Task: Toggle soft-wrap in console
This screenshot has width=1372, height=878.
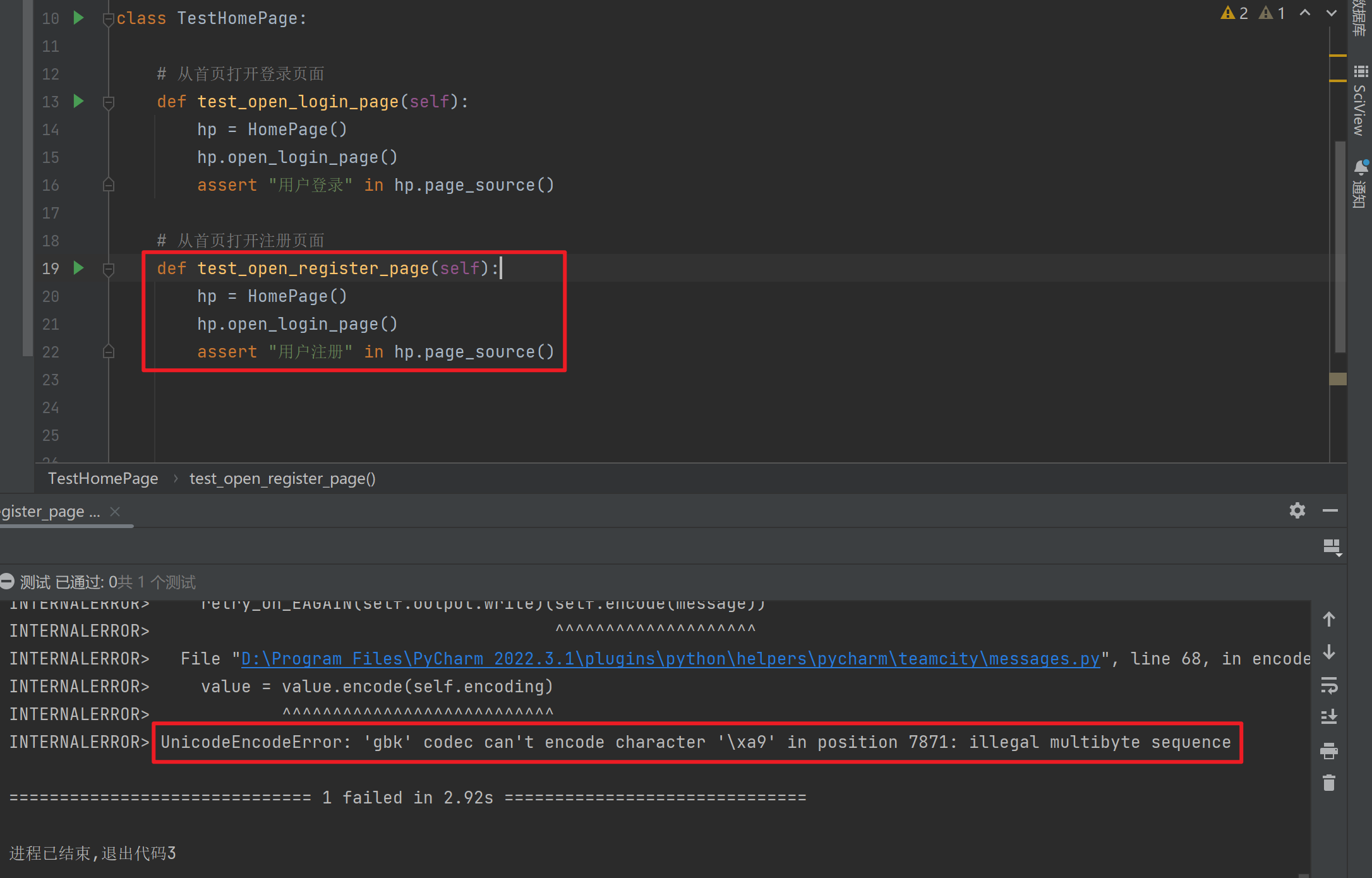Action: pos(1328,685)
